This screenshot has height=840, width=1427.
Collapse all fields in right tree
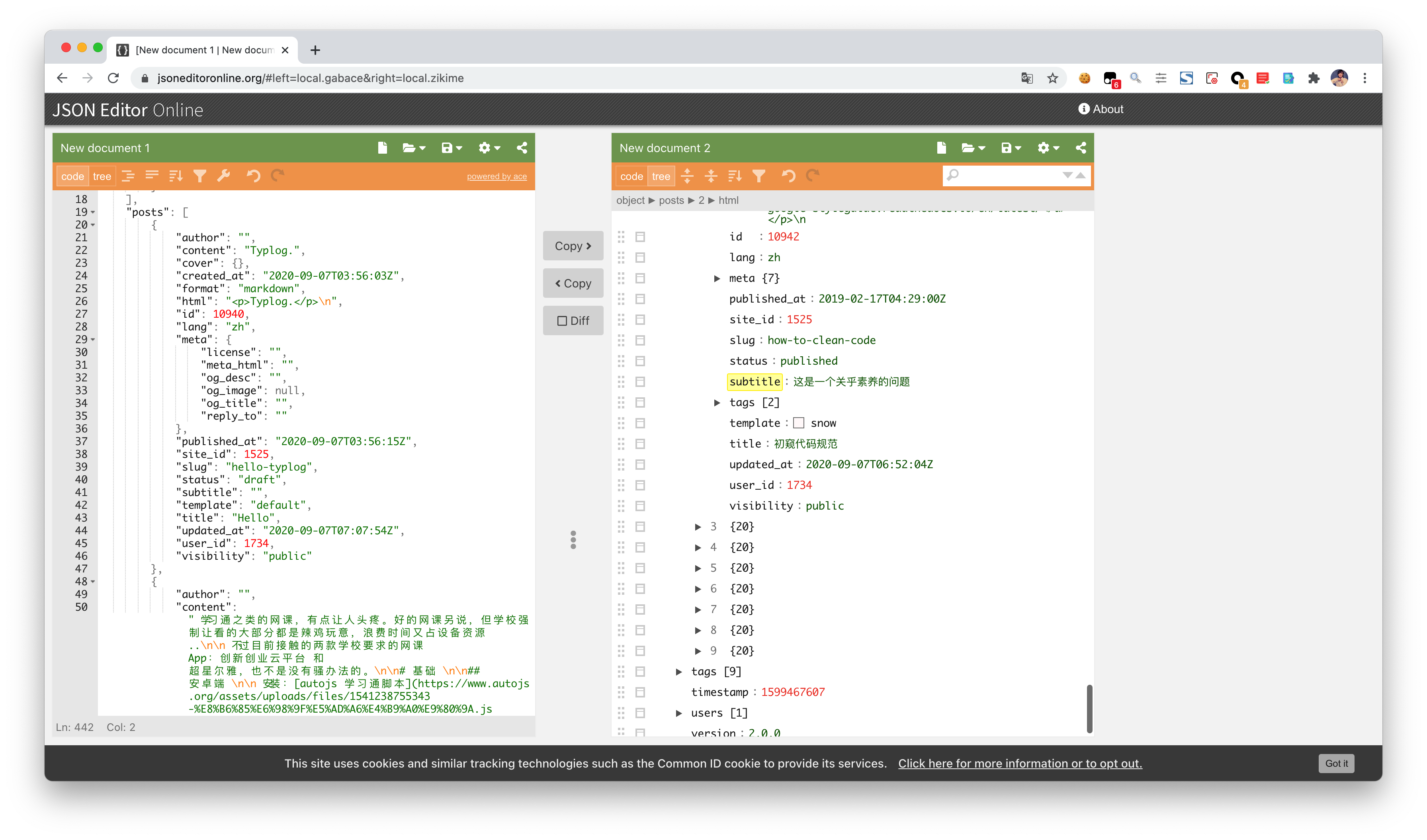(711, 176)
